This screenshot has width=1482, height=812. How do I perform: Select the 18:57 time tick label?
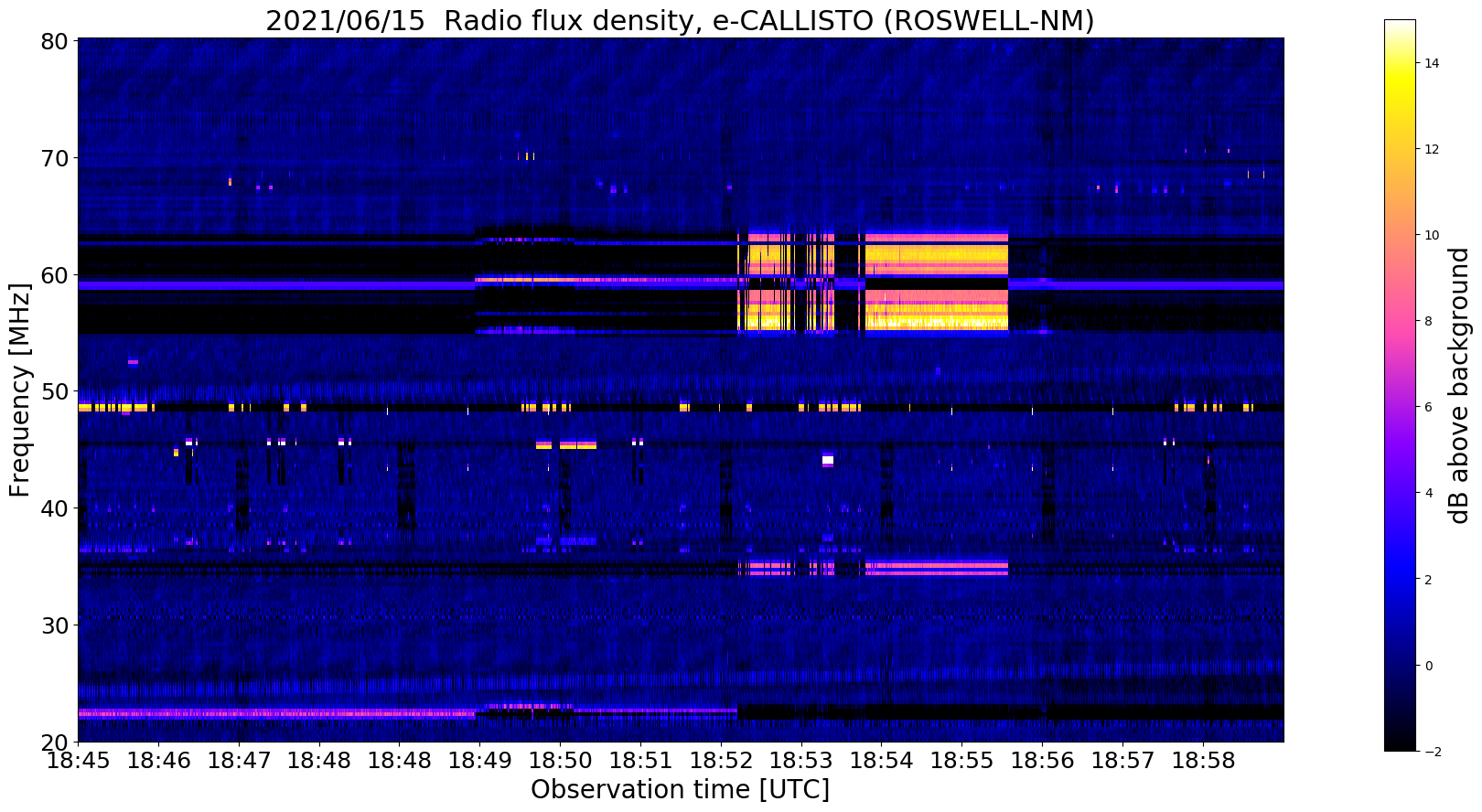click(x=1122, y=761)
